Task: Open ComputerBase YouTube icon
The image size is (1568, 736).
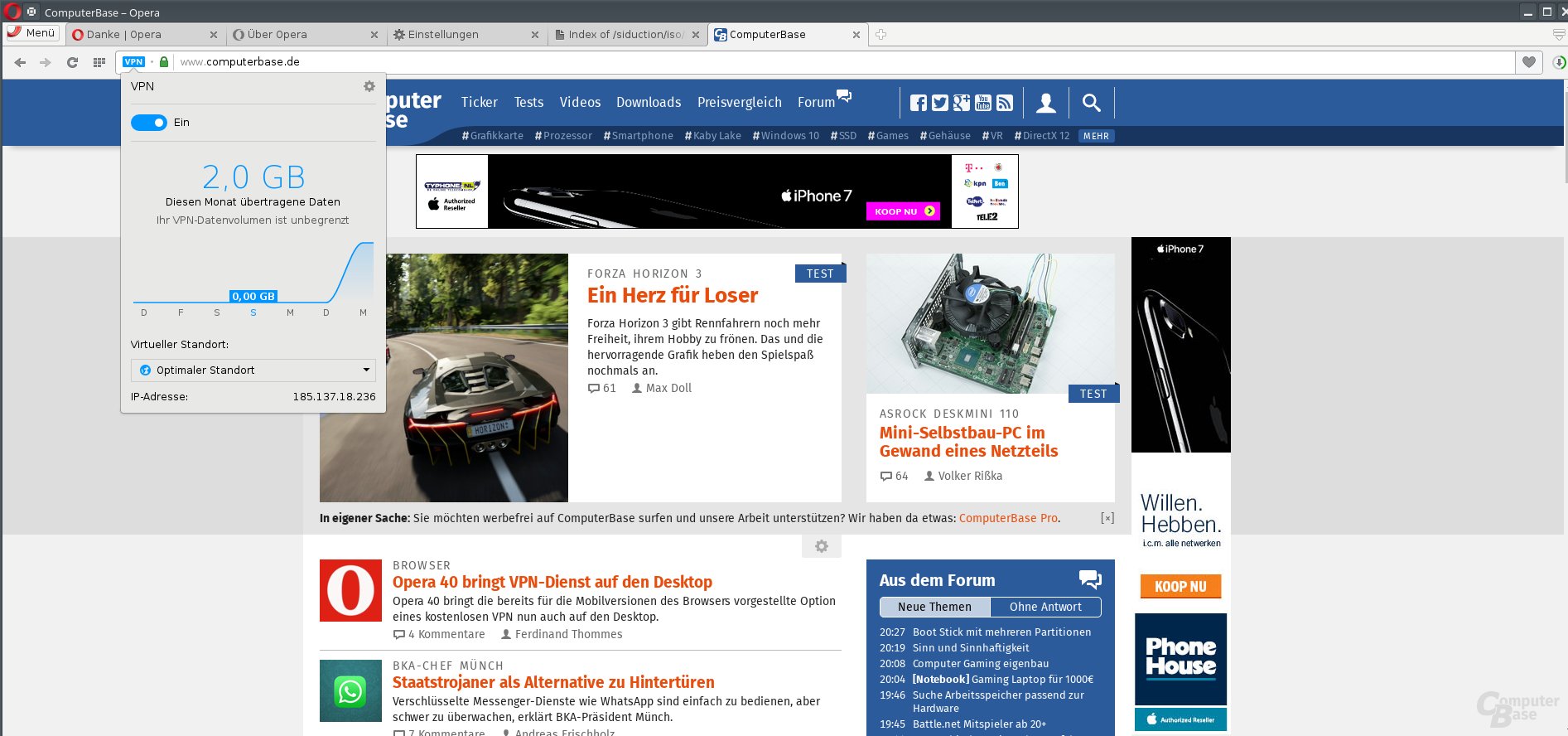Action: pyautogui.click(x=983, y=103)
